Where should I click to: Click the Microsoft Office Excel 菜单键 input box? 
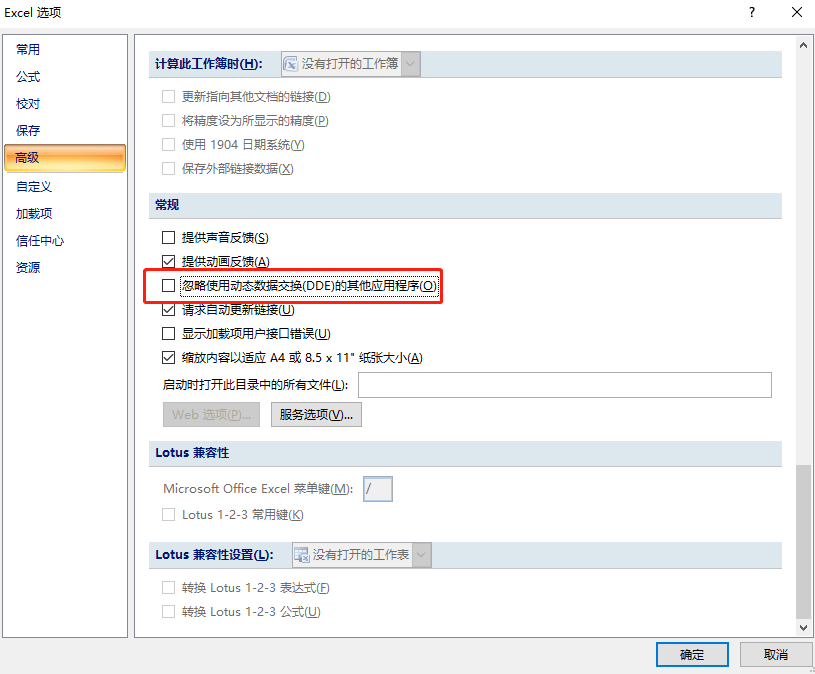pos(378,489)
